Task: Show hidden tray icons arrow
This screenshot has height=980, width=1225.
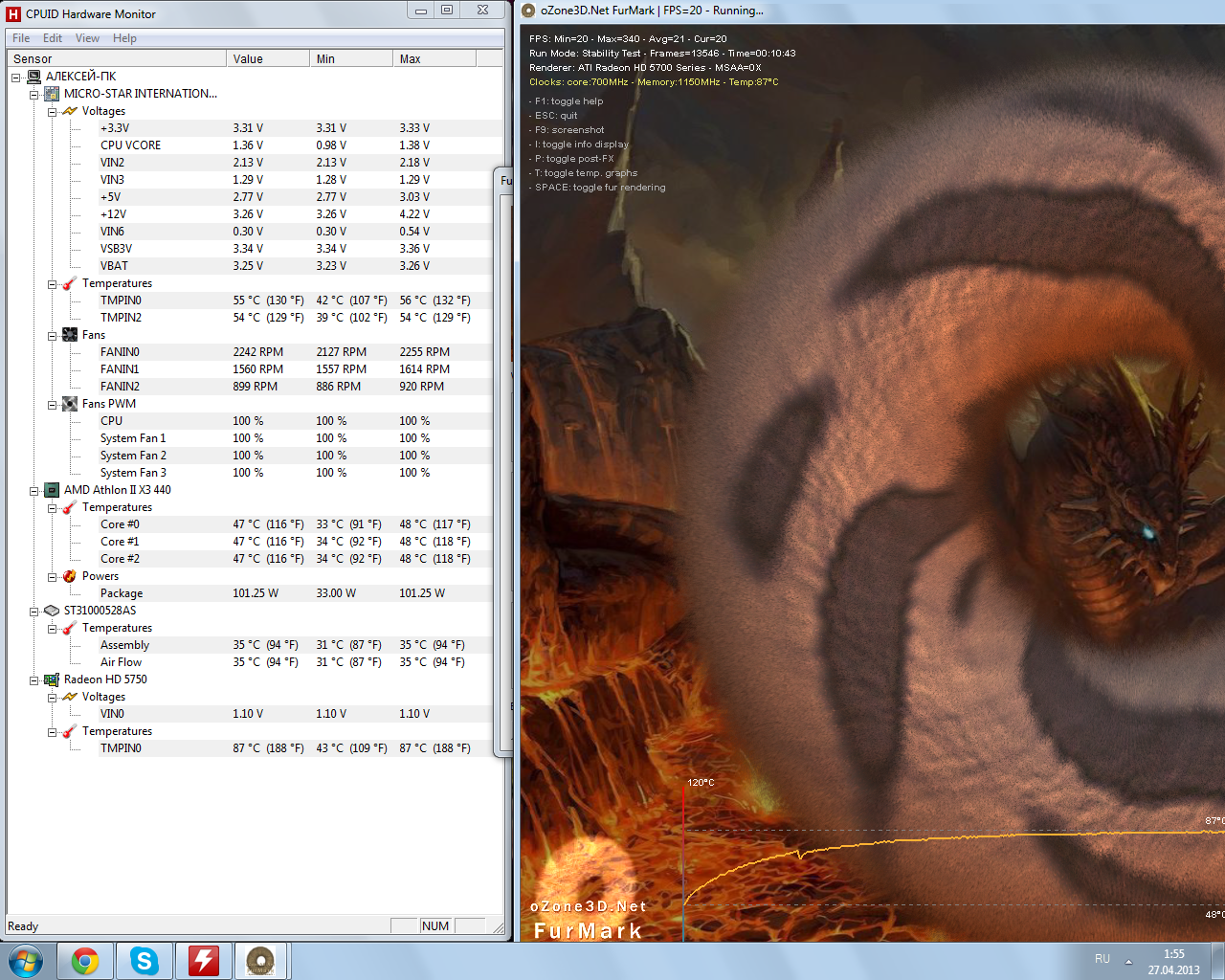Action: [1128, 961]
